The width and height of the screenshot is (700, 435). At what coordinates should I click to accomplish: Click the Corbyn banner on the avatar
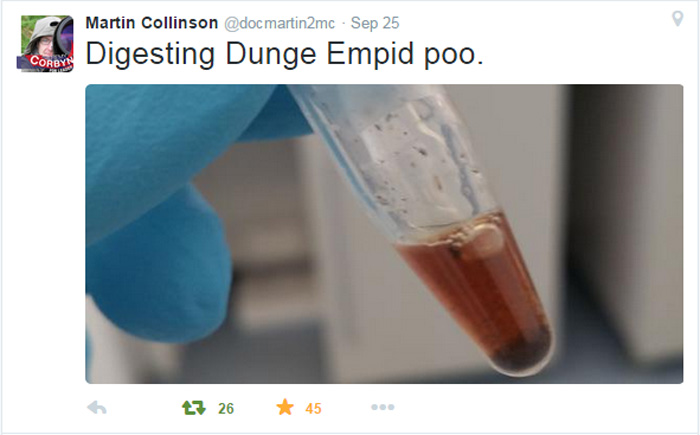pos(47,63)
